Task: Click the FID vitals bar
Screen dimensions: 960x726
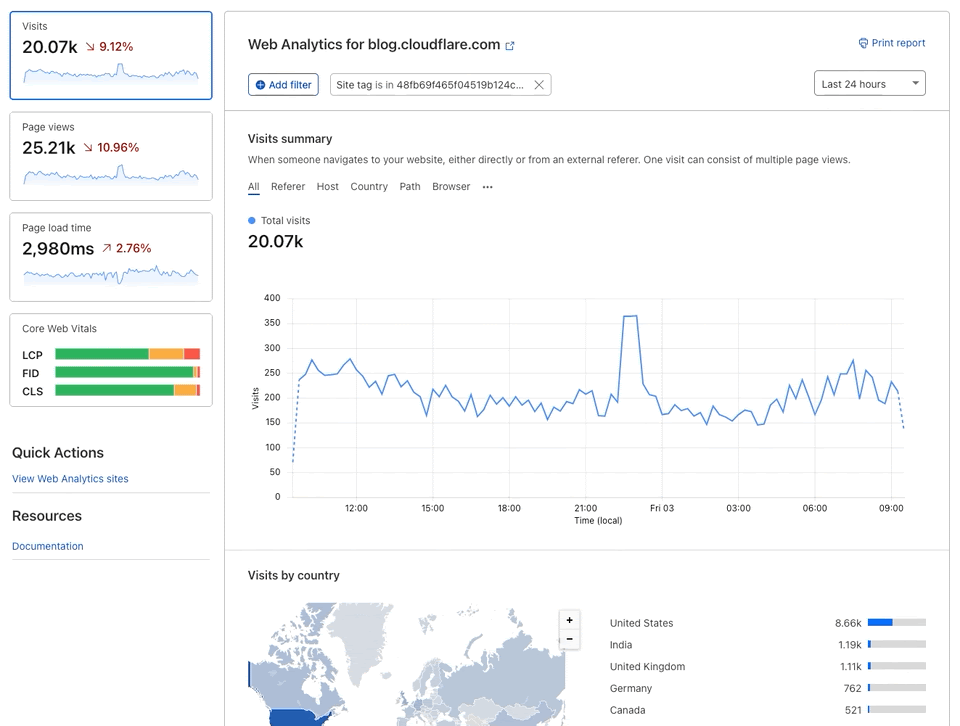Action: pyautogui.click(x=127, y=372)
